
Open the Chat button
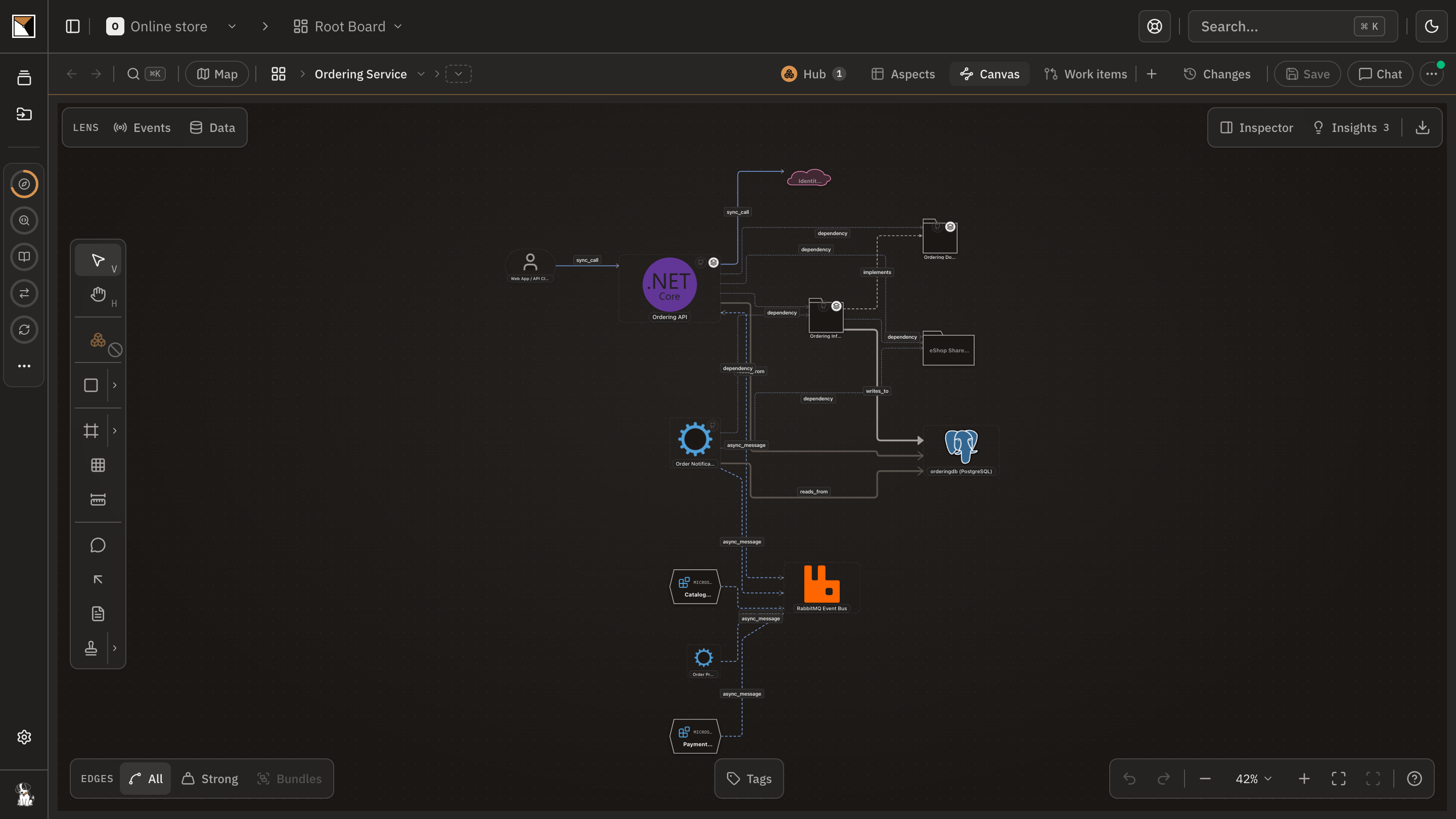point(1380,74)
